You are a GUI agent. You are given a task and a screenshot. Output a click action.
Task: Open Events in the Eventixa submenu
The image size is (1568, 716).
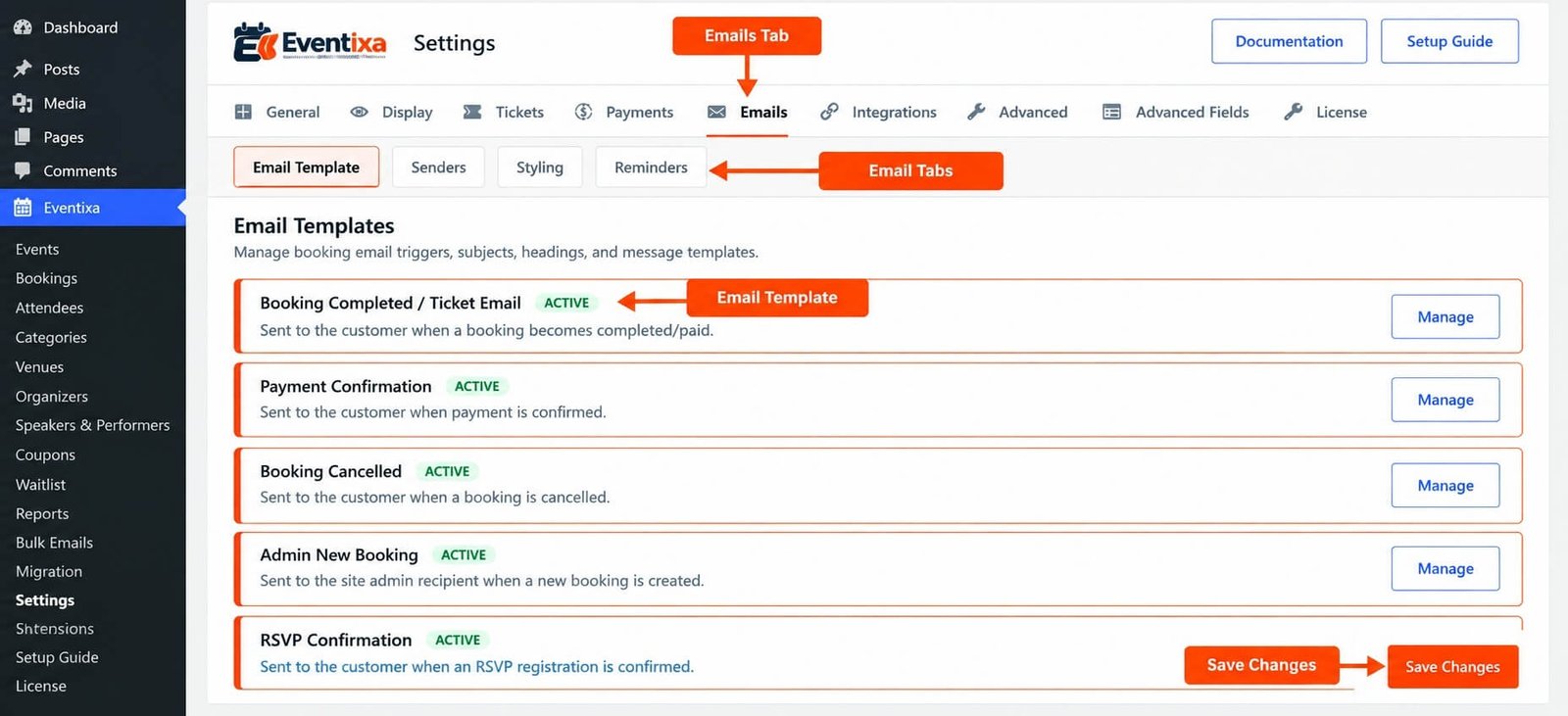tap(37, 249)
